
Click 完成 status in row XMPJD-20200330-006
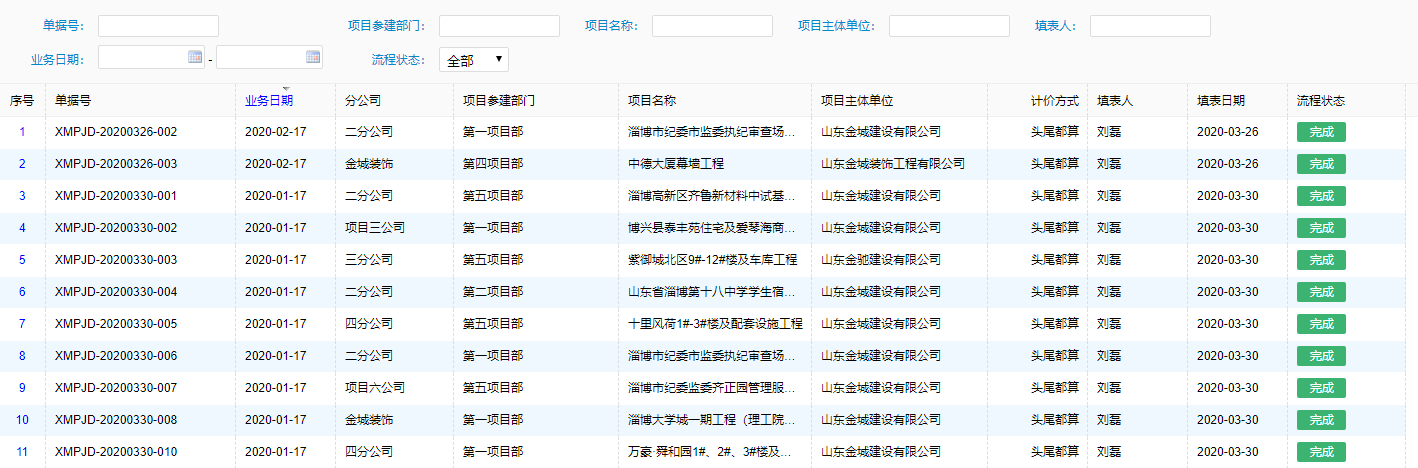1321,356
